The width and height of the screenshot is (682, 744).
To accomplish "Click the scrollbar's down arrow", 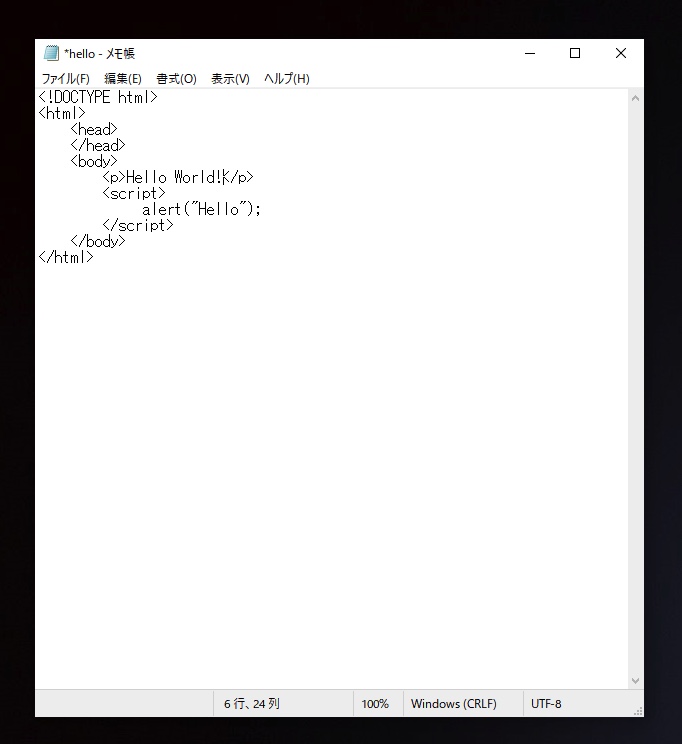I will point(636,680).
